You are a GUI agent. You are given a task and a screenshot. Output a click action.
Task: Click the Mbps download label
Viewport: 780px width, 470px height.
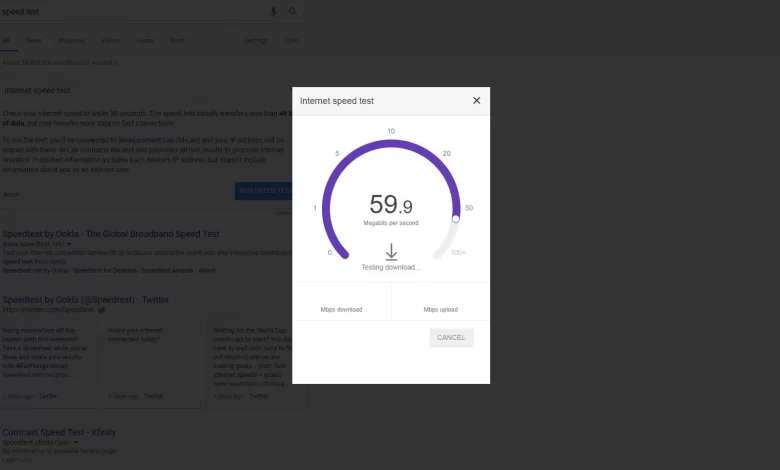(341, 309)
